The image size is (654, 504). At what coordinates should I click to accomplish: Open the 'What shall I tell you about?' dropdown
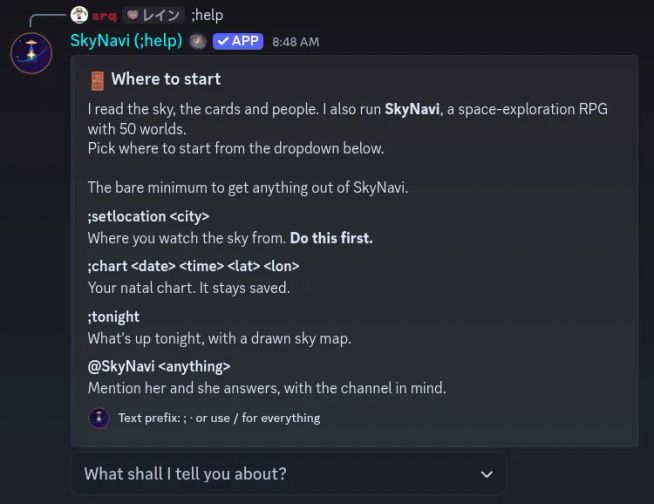click(288, 474)
